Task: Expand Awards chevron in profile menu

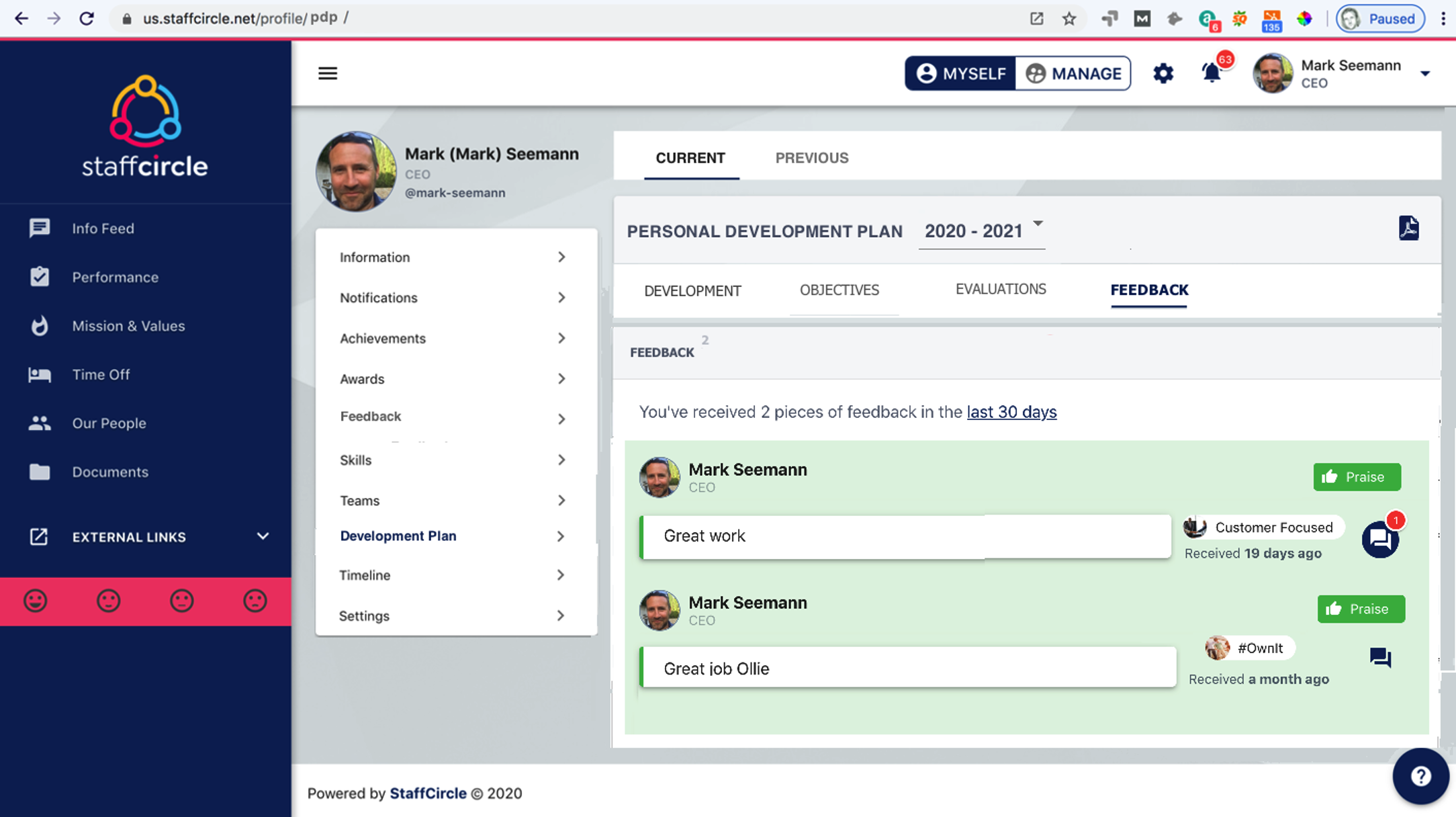Action: coord(561,379)
